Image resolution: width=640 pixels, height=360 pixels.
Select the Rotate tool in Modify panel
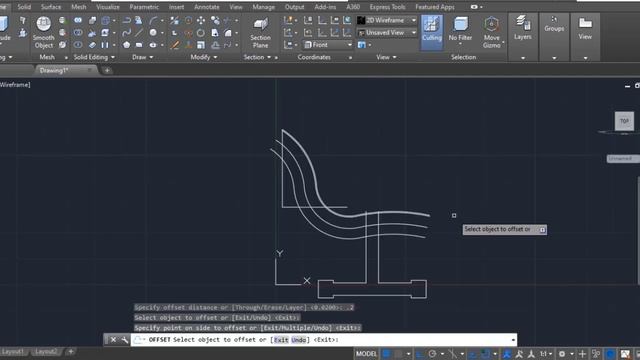pos(201,33)
